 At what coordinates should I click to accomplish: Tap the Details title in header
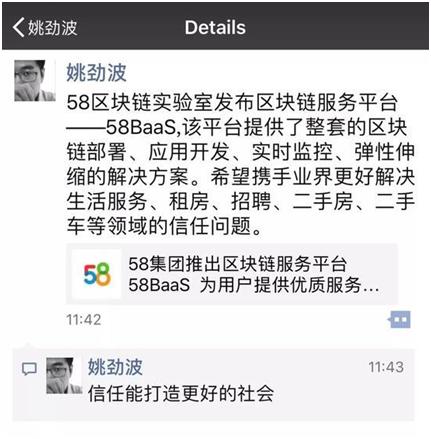(215, 27)
